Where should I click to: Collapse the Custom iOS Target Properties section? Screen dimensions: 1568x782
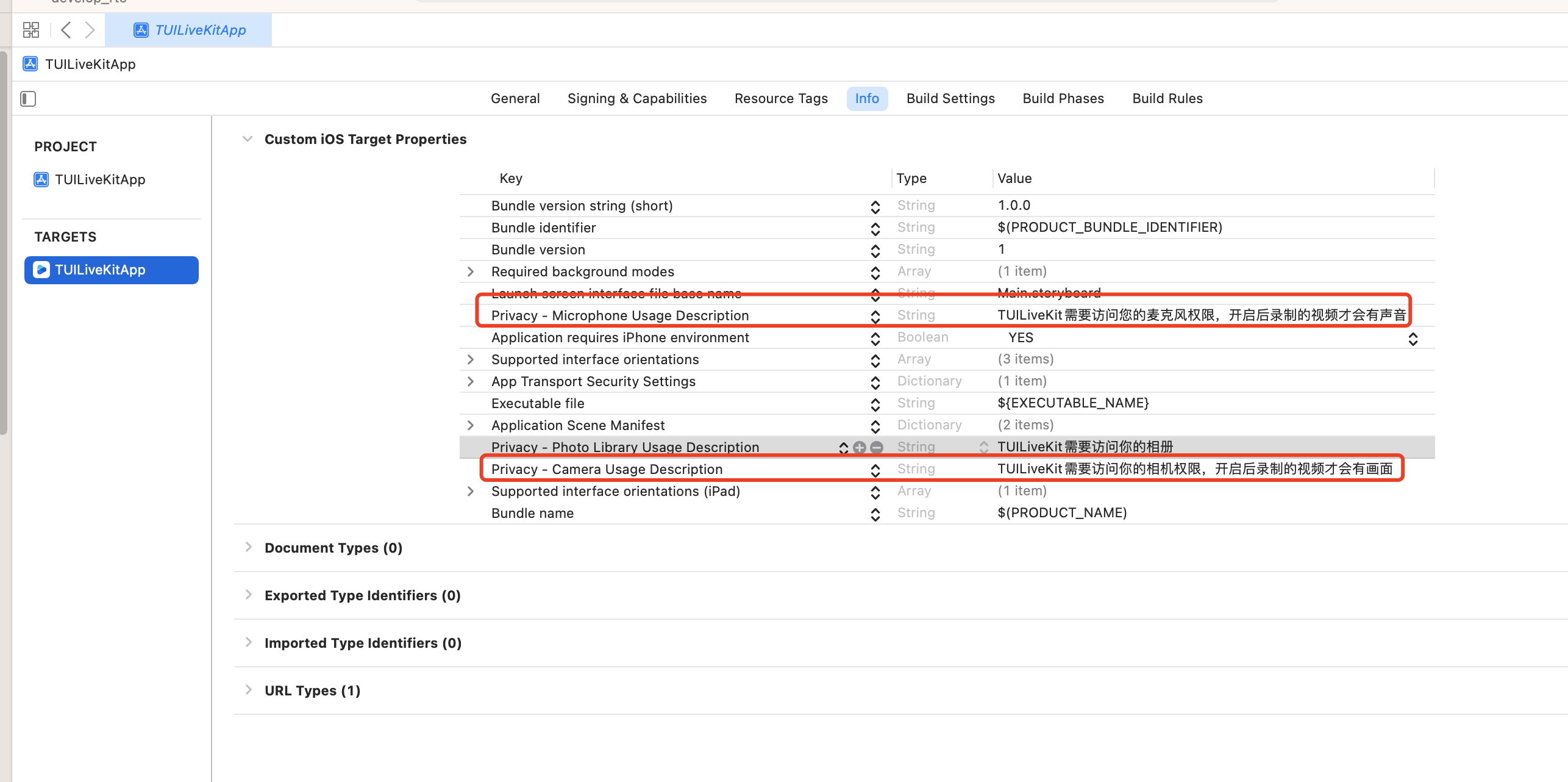tap(248, 139)
